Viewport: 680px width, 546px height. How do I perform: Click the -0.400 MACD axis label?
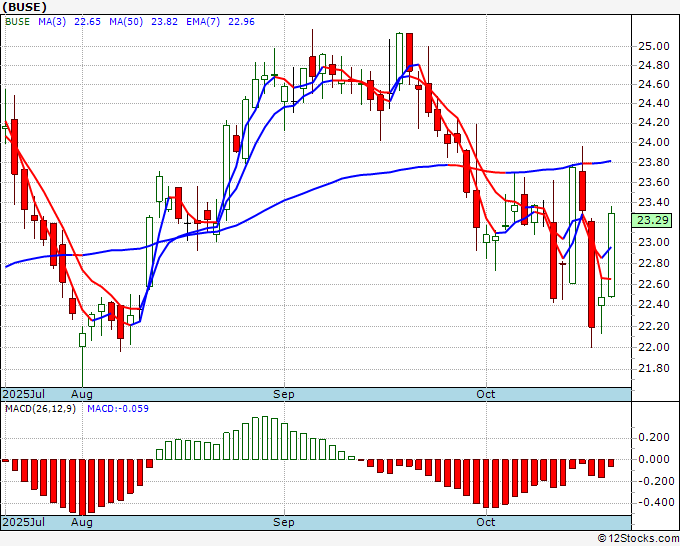(x=656, y=502)
